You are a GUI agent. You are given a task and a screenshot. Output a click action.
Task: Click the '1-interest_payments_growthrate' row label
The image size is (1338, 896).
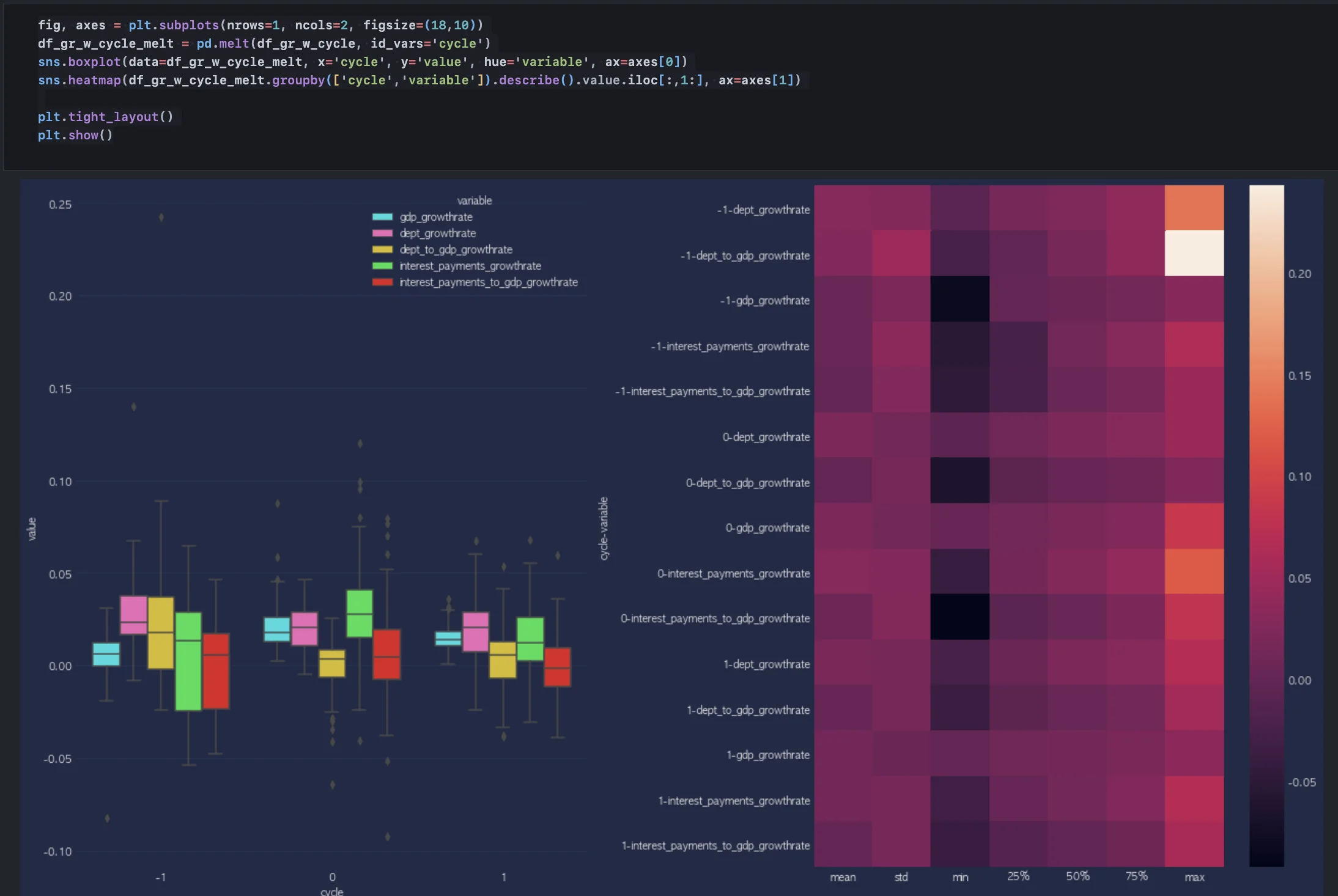point(734,801)
